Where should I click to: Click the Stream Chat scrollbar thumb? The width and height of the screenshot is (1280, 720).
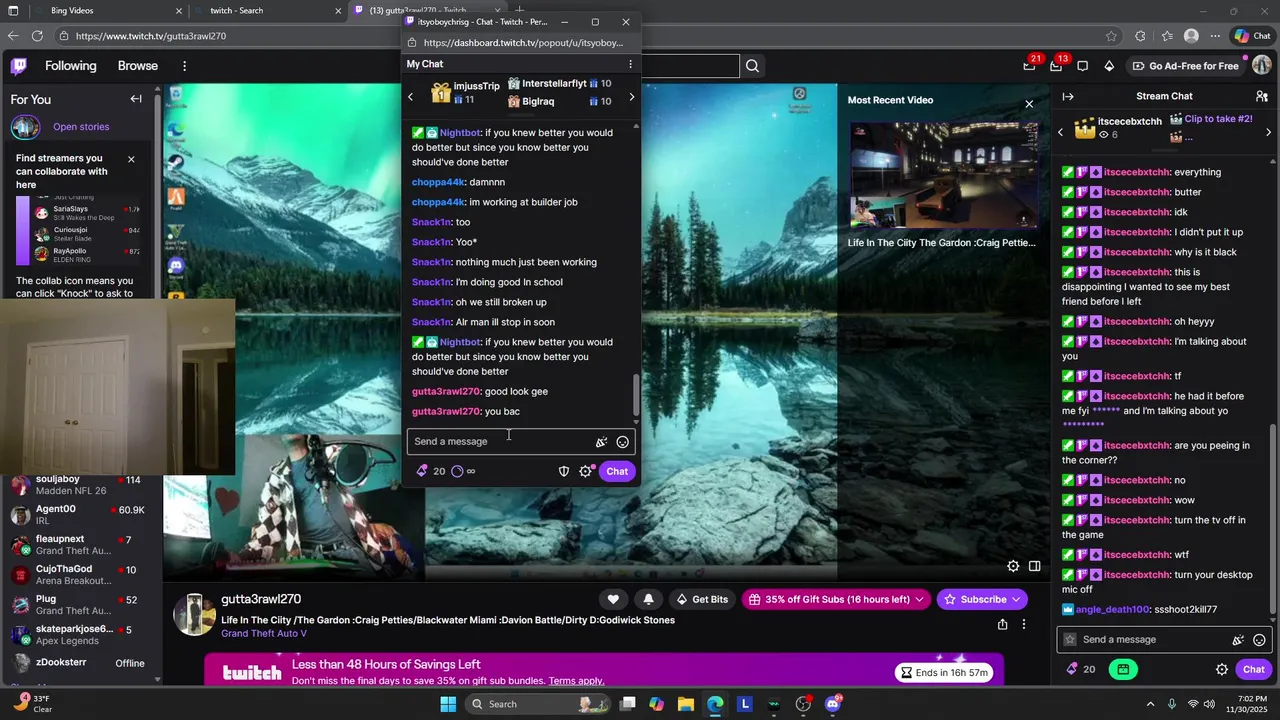point(1275,518)
